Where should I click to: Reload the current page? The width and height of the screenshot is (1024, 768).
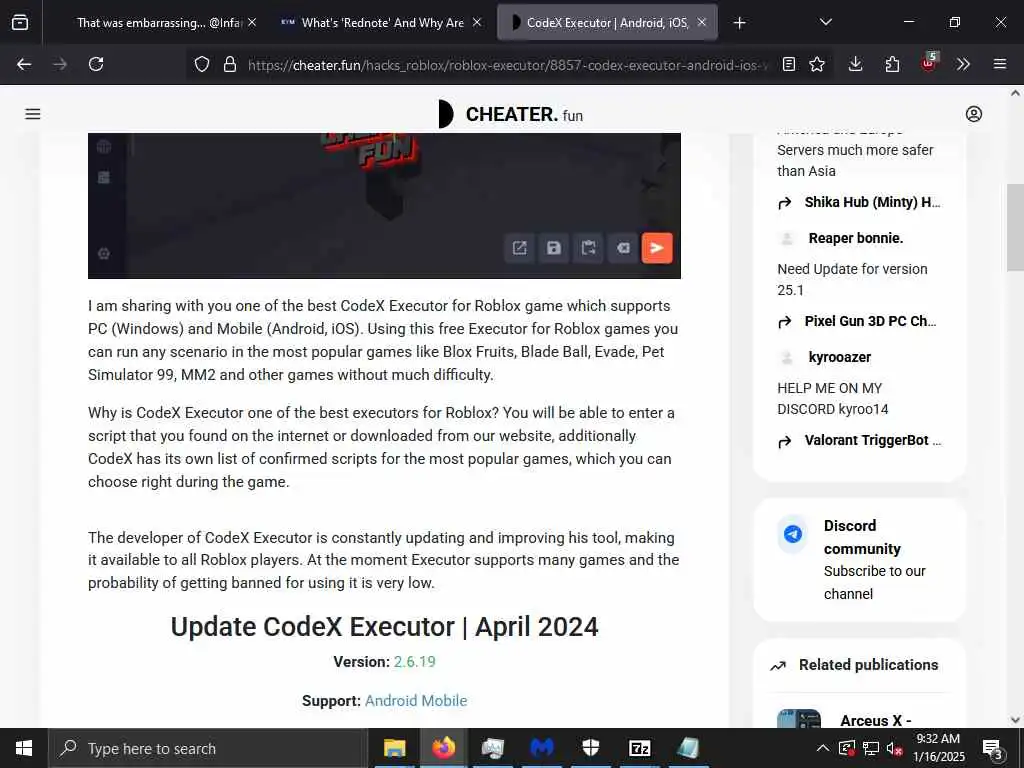[96, 64]
